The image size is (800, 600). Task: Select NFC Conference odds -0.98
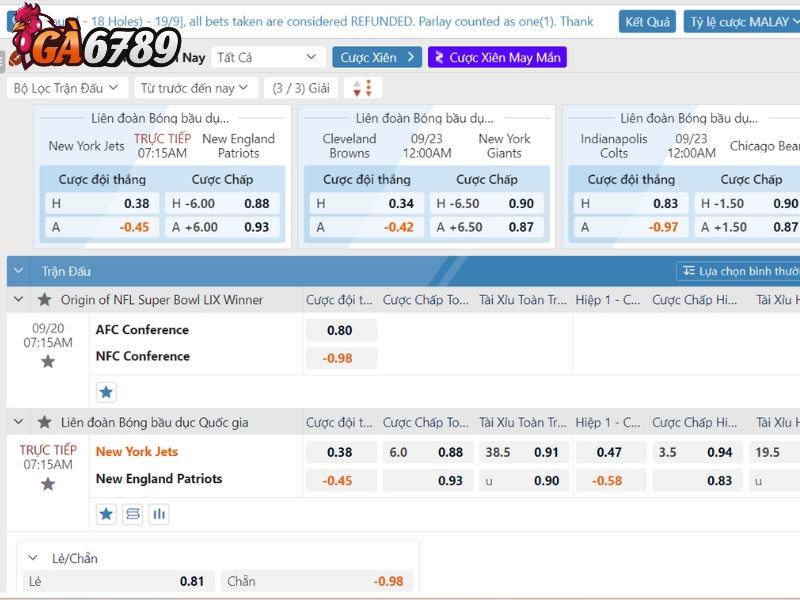coord(341,358)
